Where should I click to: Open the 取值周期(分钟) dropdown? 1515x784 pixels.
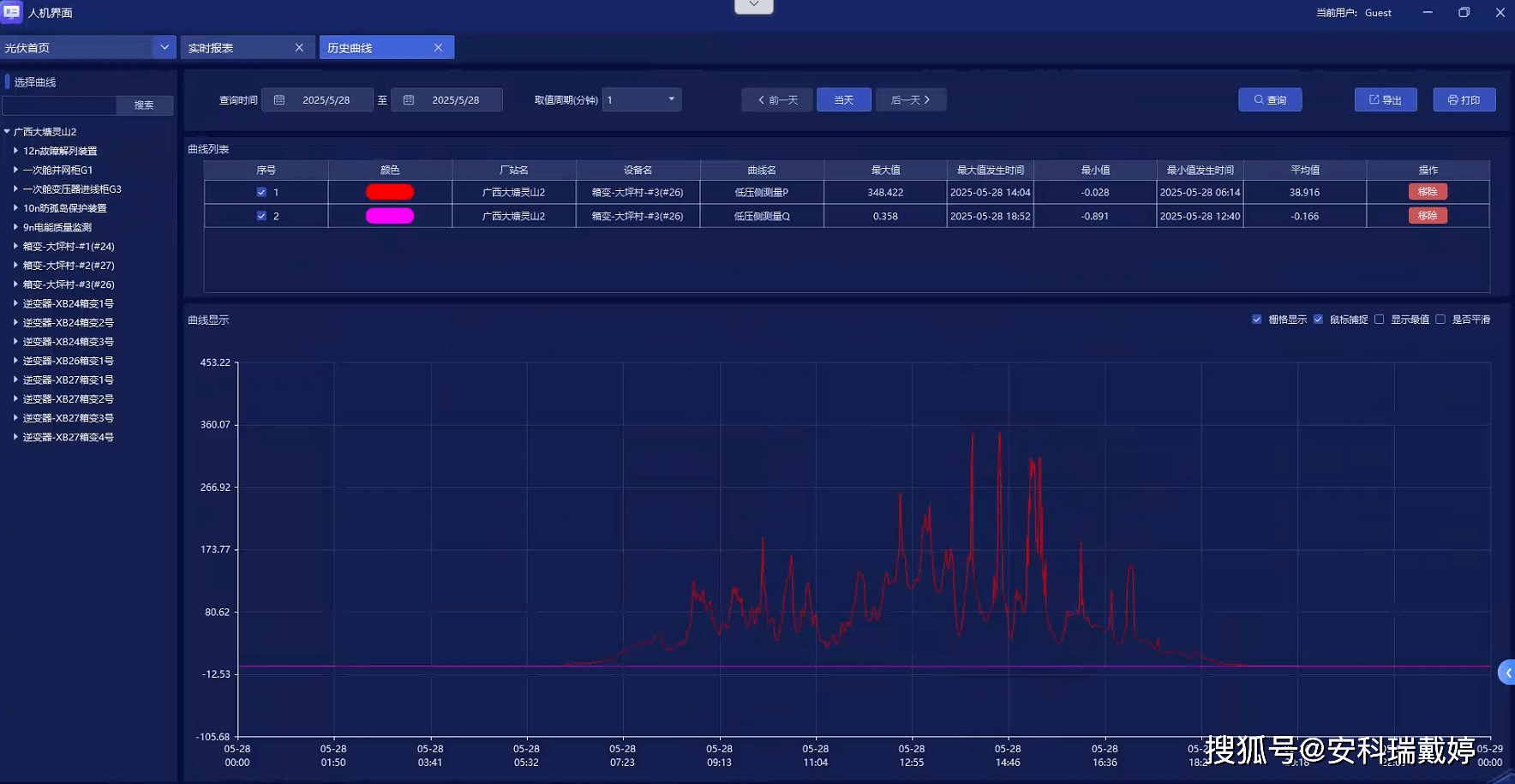point(642,100)
